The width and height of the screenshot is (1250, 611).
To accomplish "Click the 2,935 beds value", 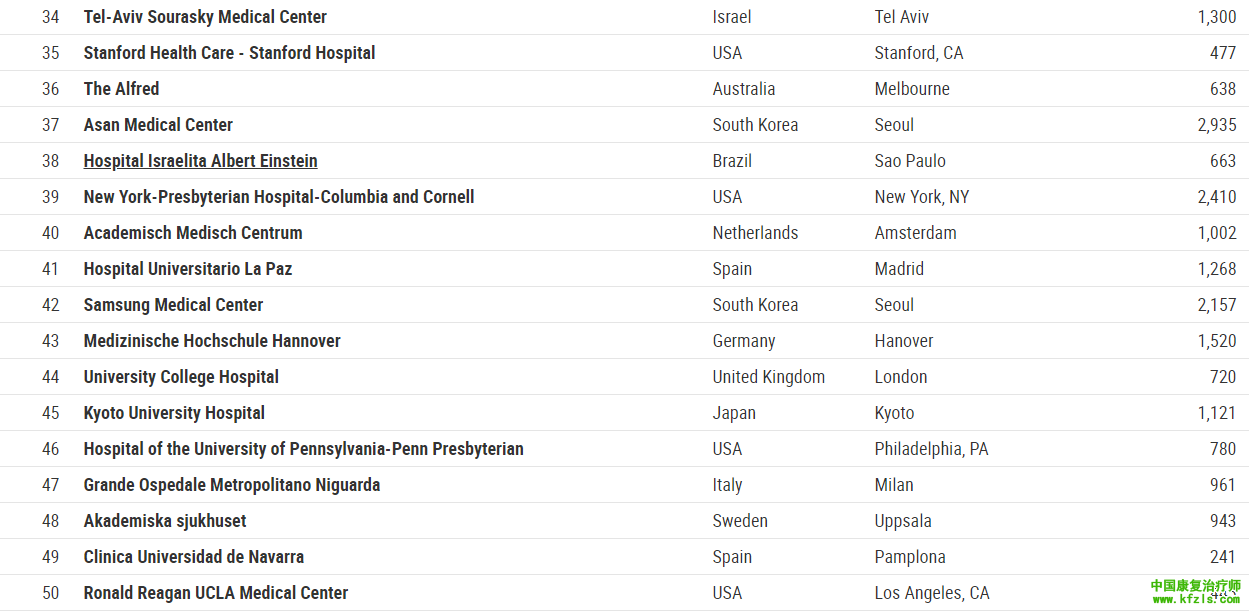I will click(x=1216, y=125).
